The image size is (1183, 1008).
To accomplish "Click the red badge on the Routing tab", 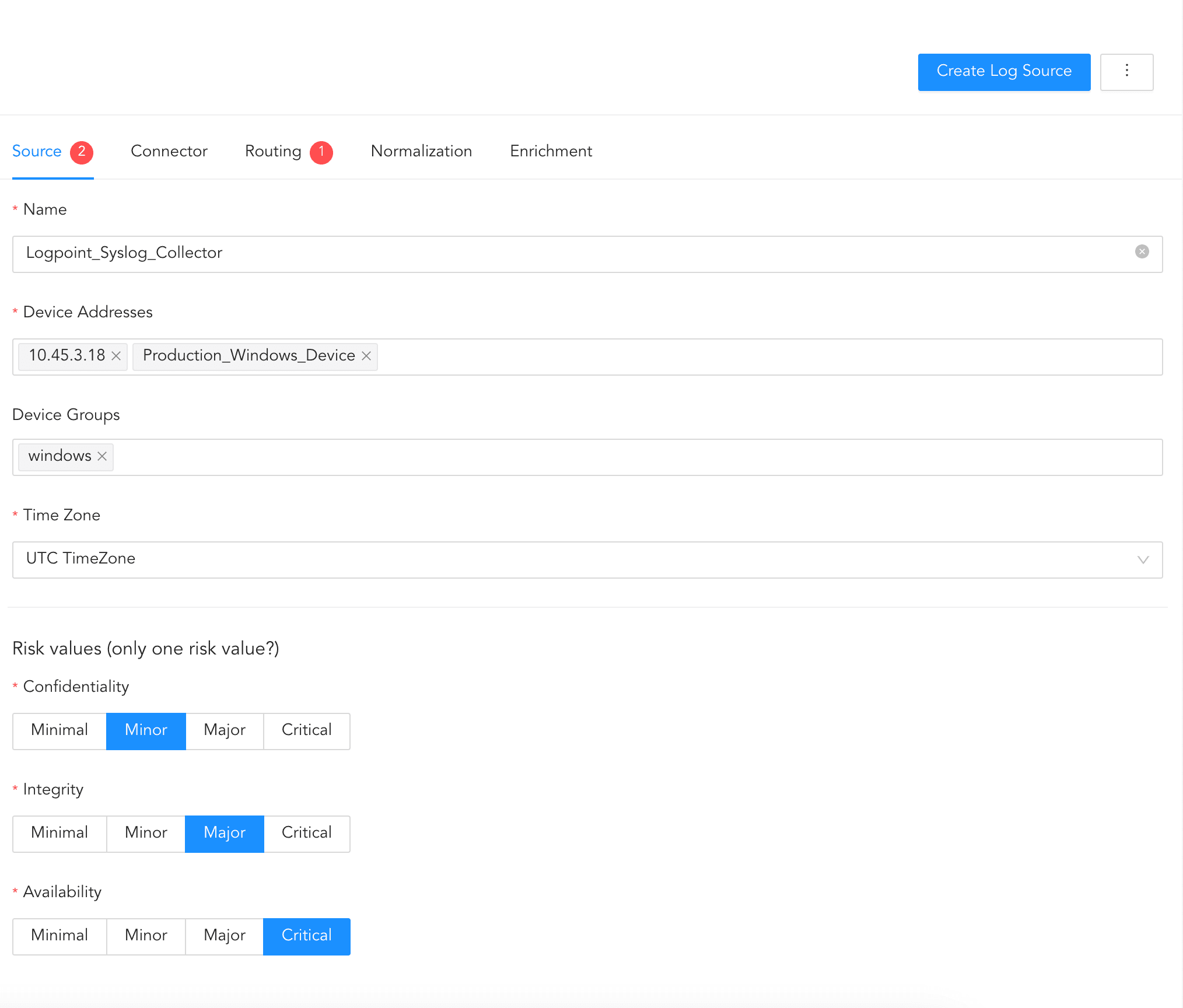I will point(321,152).
